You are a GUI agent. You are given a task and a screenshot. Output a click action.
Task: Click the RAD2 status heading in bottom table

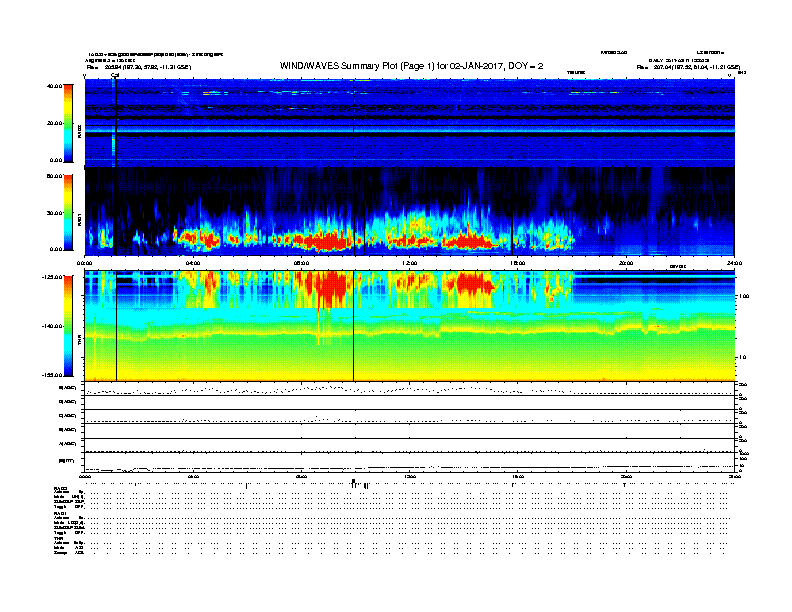(60, 488)
